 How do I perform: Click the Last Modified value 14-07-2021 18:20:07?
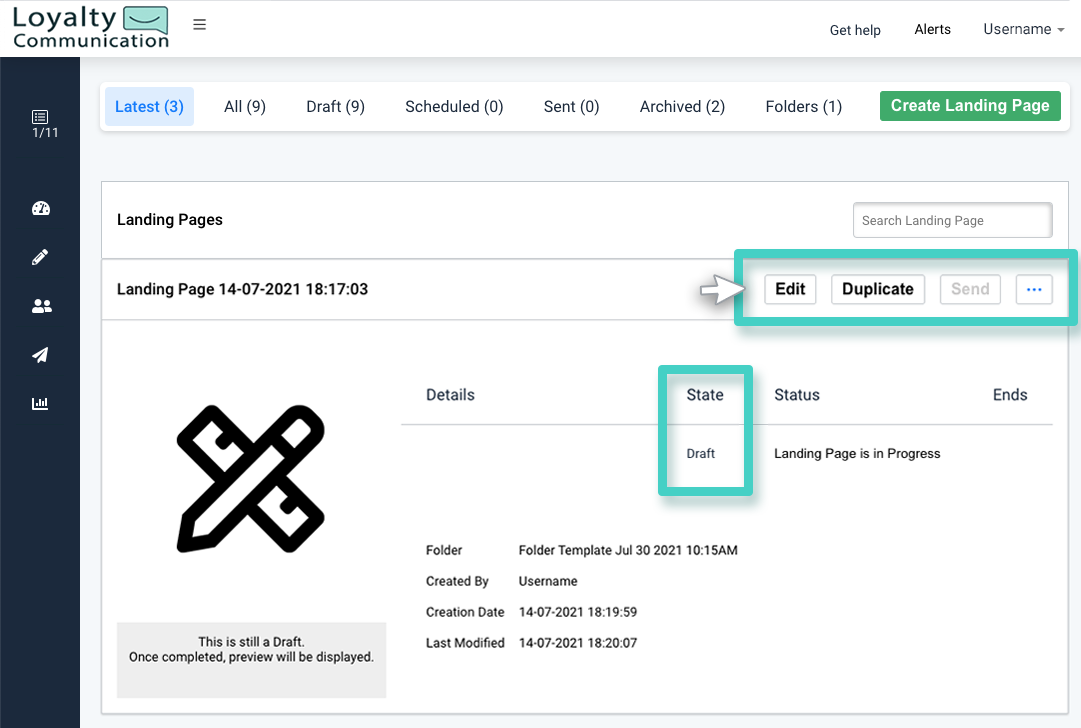click(578, 643)
